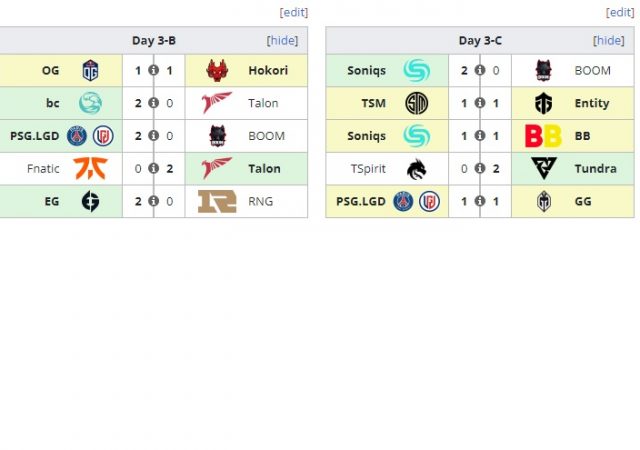Hide the Day 3-B table
Screen dimensions: 640x450
click(x=282, y=41)
